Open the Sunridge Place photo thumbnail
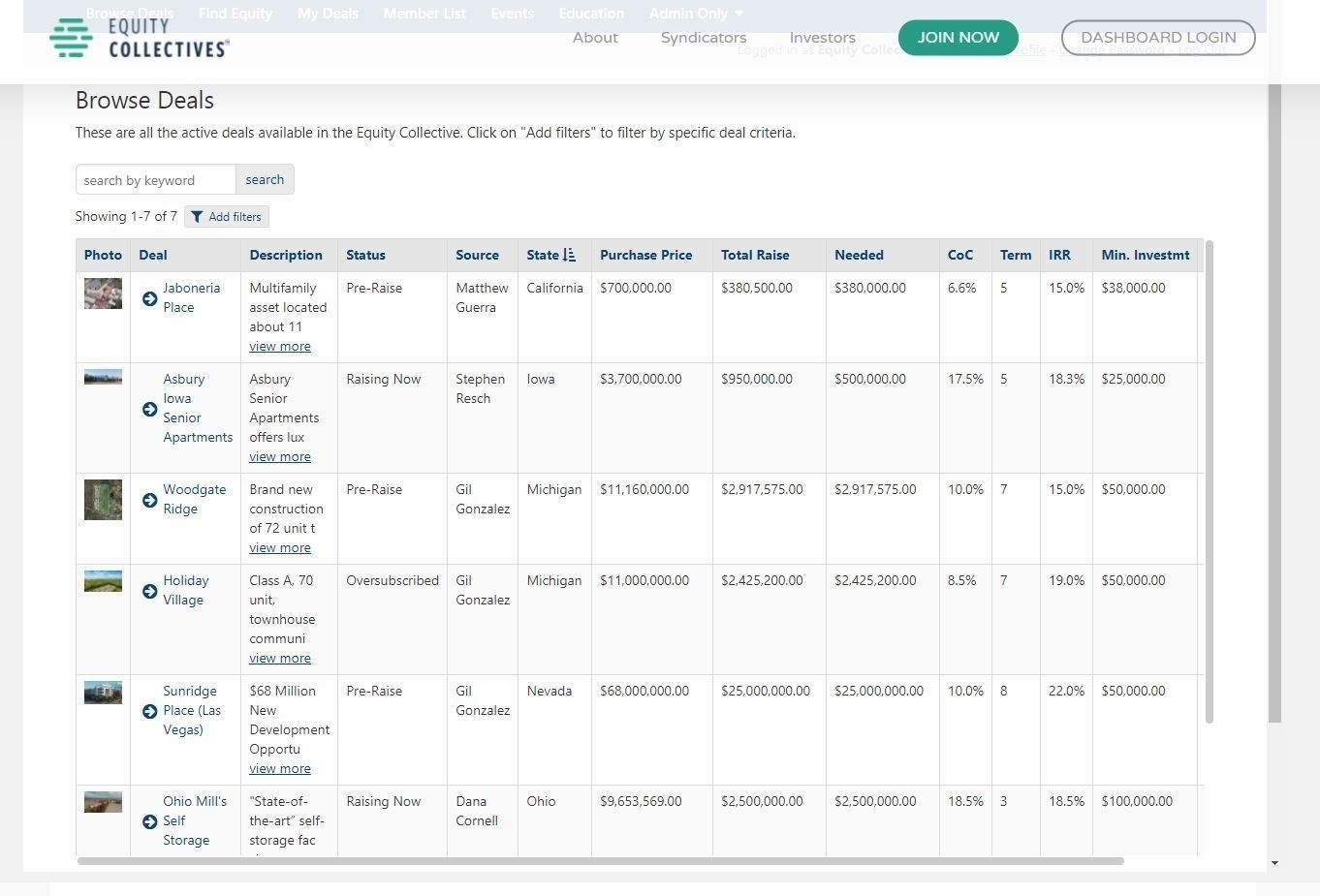The image size is (1320, 896). [x=103, y=693]
